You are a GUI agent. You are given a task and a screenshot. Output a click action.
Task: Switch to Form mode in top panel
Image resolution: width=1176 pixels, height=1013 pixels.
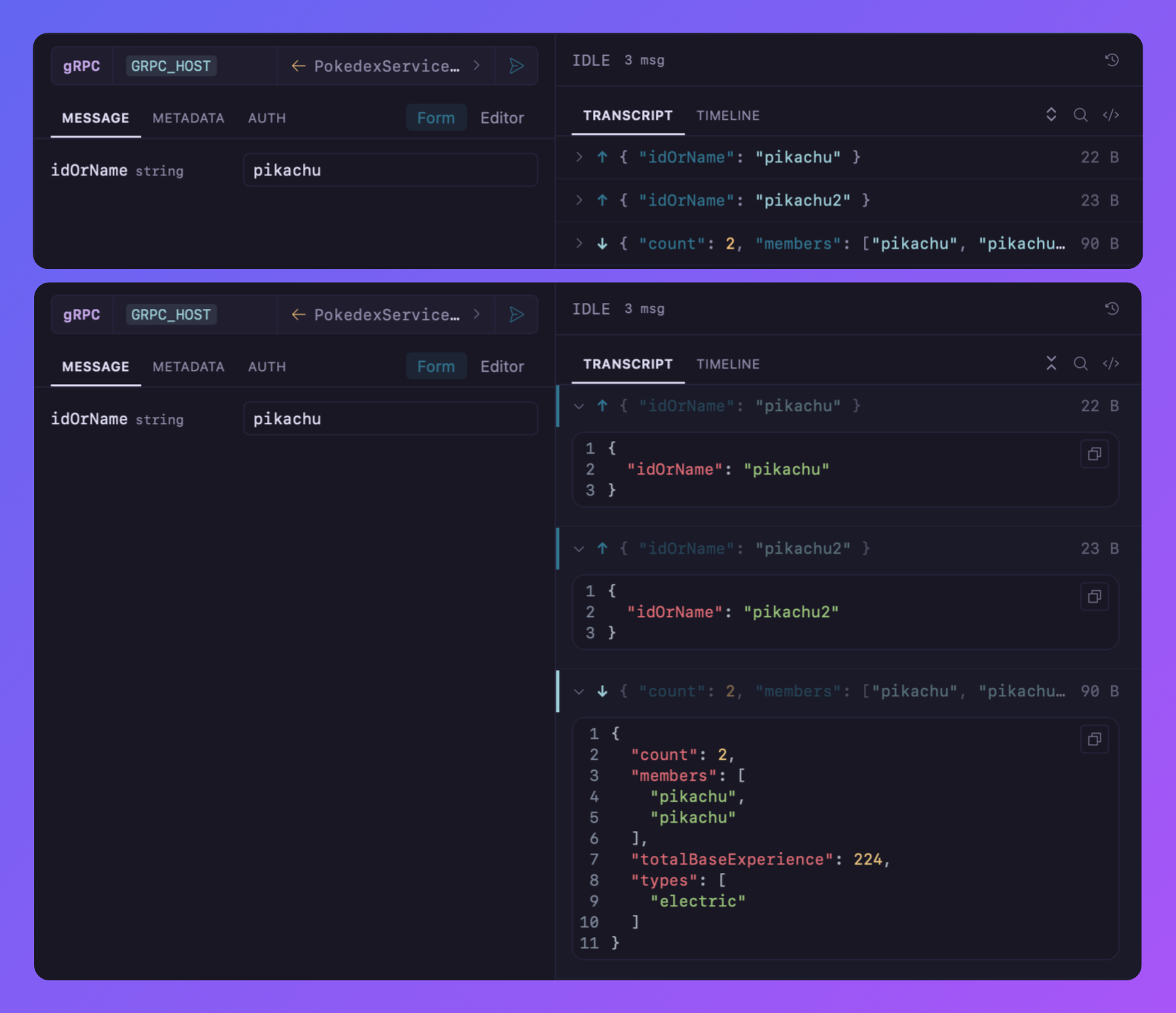click(436, 118)
